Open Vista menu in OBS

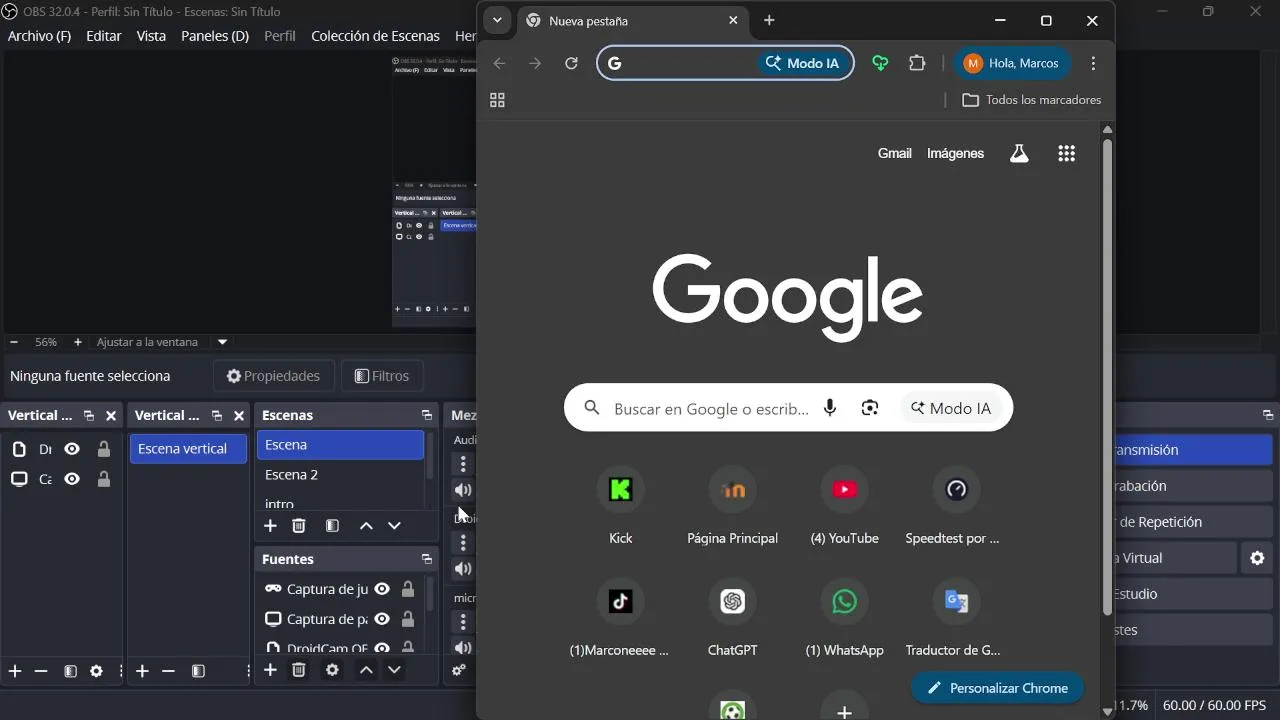151,36
